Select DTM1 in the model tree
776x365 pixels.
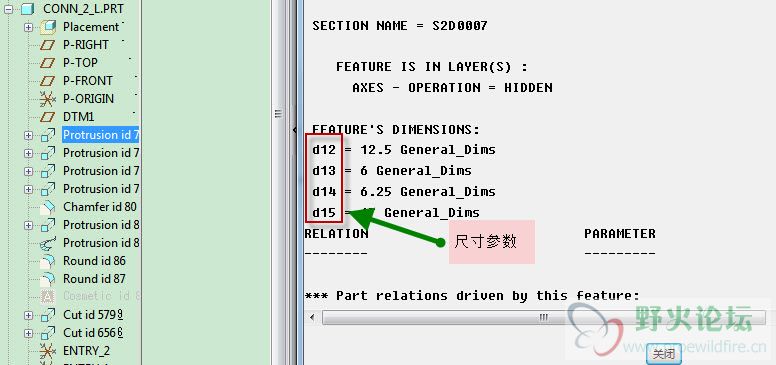78,117
